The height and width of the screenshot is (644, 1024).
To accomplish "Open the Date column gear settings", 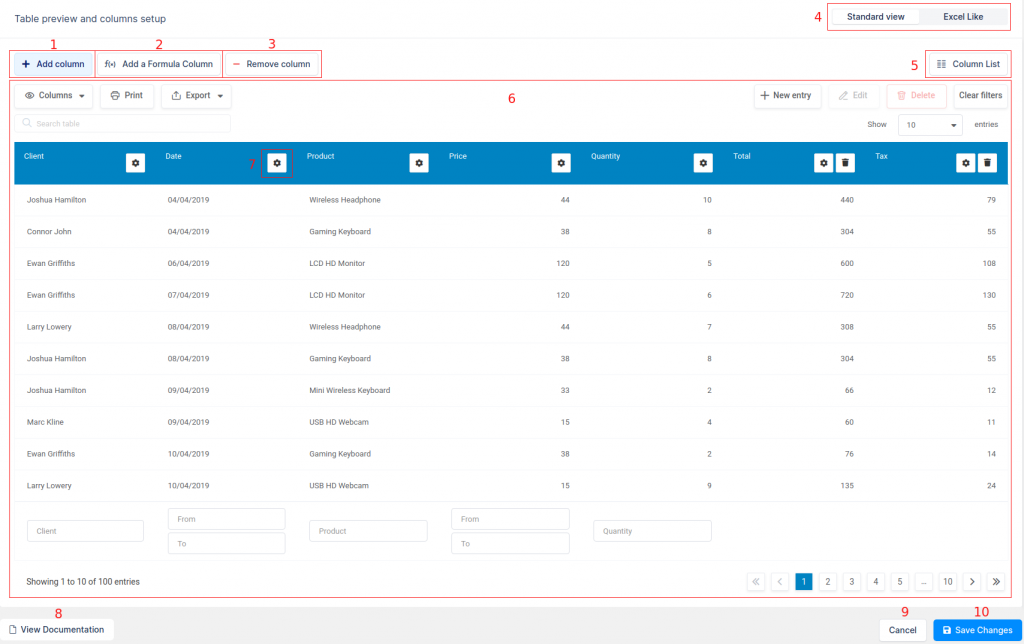I will pyautogui.click(x=277, y=162).
